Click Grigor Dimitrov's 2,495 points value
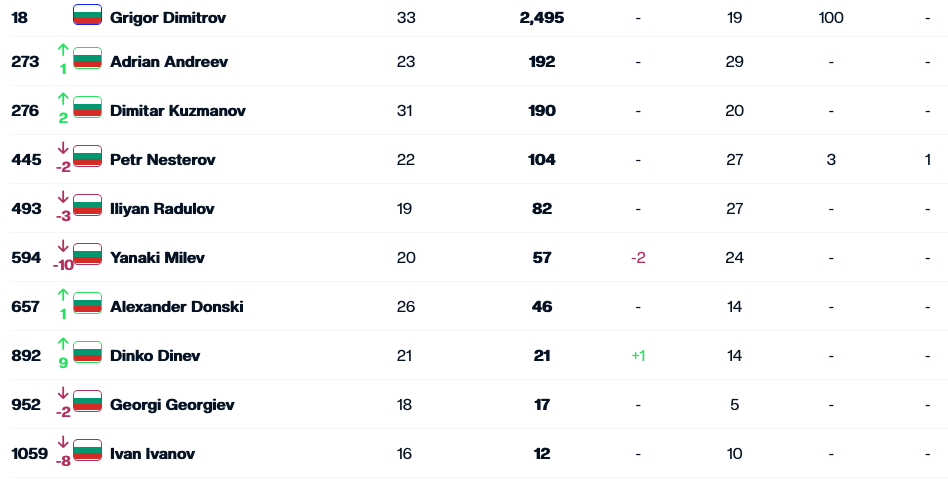Viewport: 948px width, 497px height. (542, 18)
